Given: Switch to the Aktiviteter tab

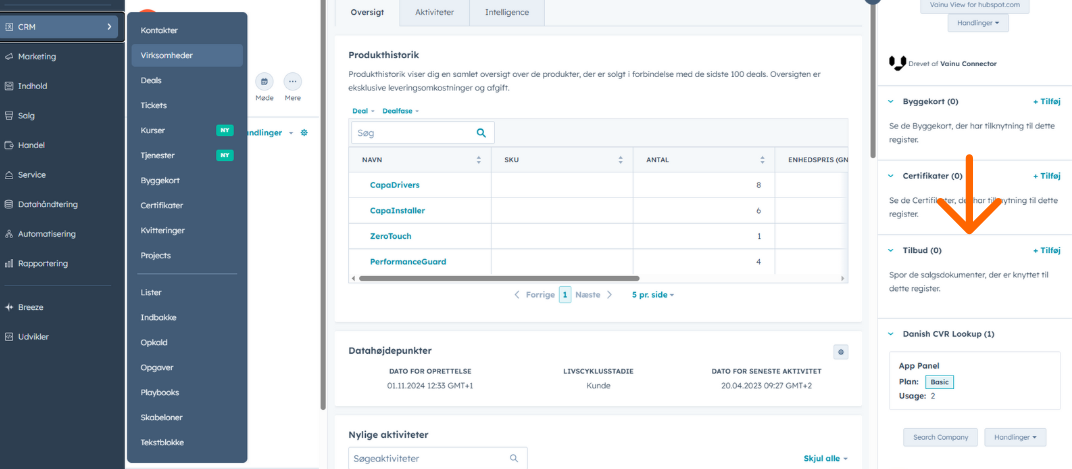Looking at the screenshot, I should [434, 12].
